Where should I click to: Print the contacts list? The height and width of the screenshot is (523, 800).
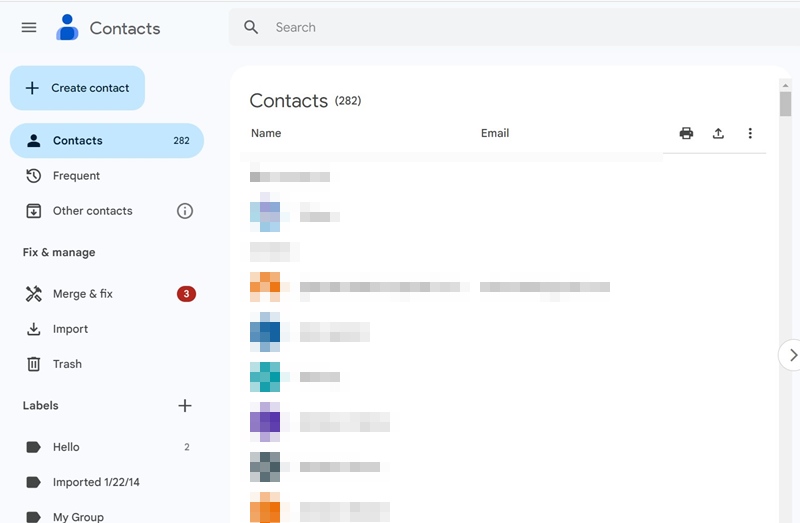[x=686, y=133]
